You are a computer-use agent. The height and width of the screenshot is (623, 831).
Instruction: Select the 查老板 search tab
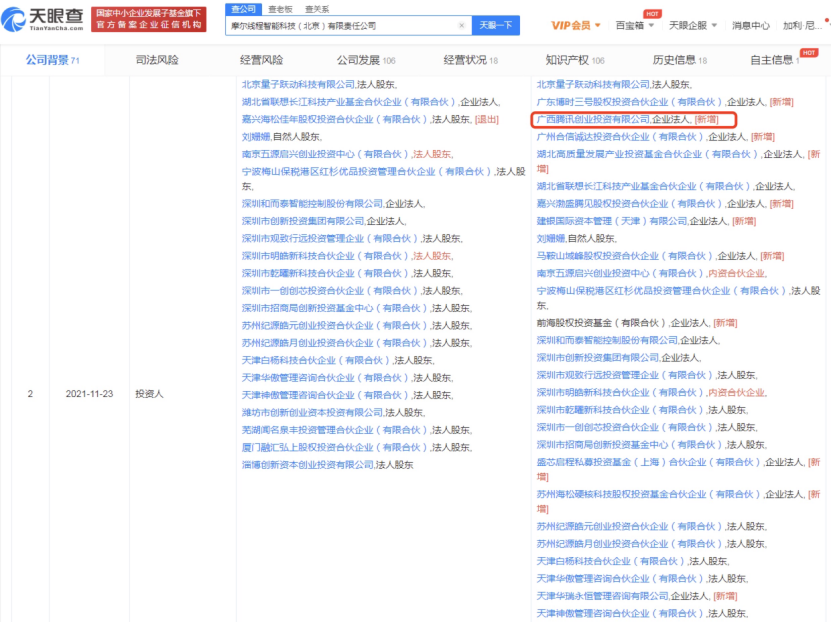(x=280, y=8)
